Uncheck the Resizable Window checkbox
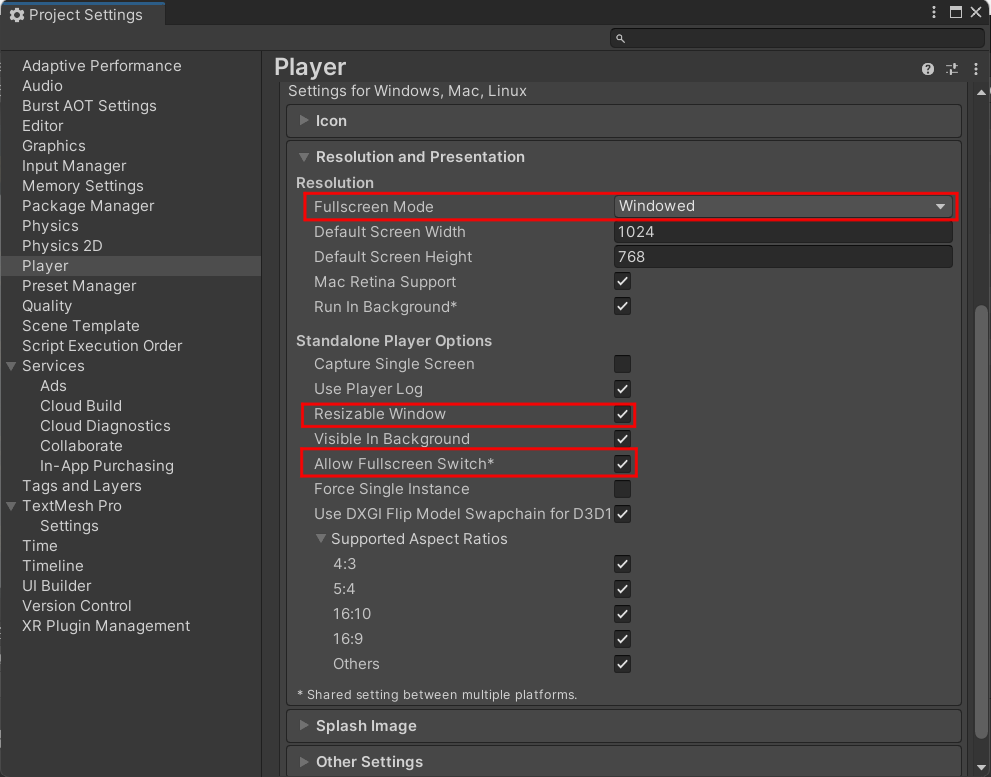Screen dimensions: 991x777 tap(623, 414)
